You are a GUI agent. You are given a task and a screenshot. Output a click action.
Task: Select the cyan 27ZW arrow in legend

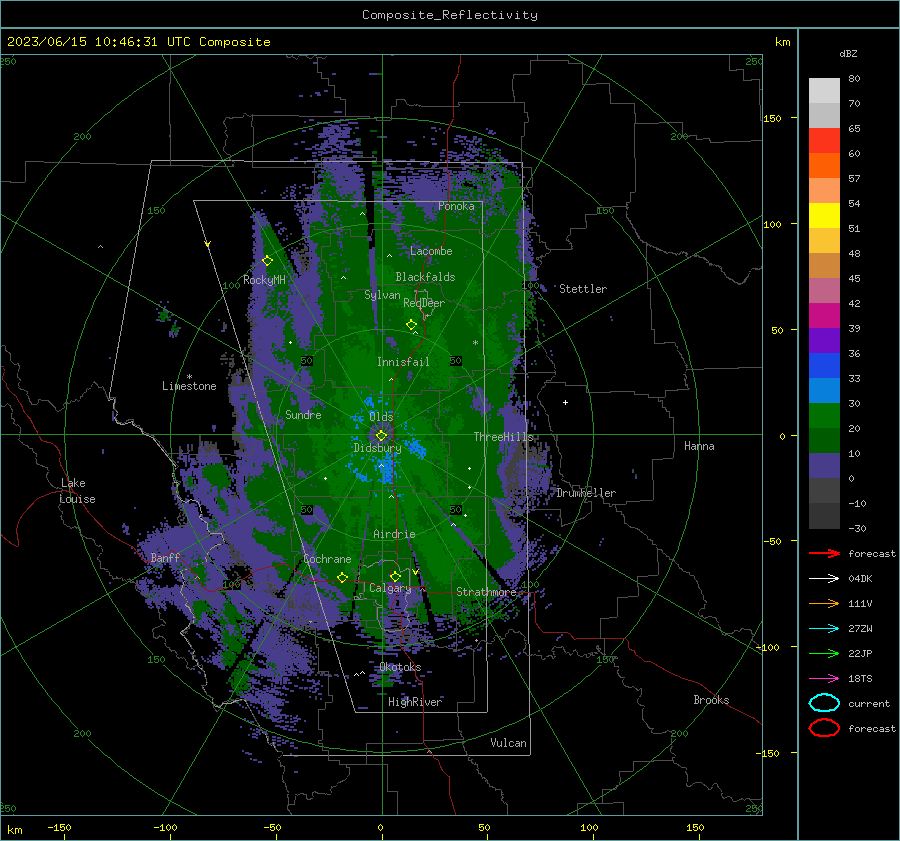[x=824, y=629]
